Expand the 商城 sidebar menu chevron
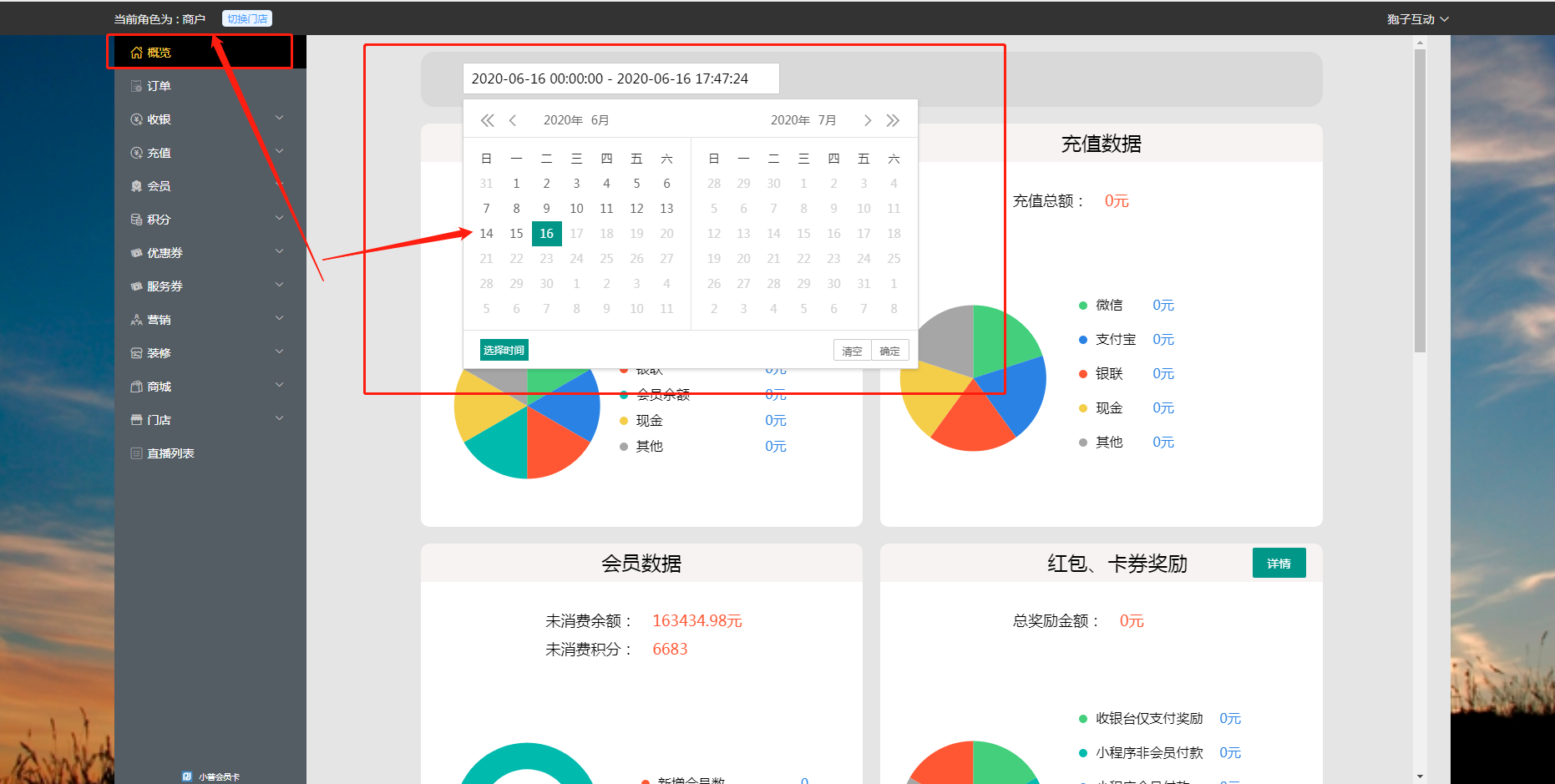The height and width of the screenshot is (784, 1555). point(280,385)
